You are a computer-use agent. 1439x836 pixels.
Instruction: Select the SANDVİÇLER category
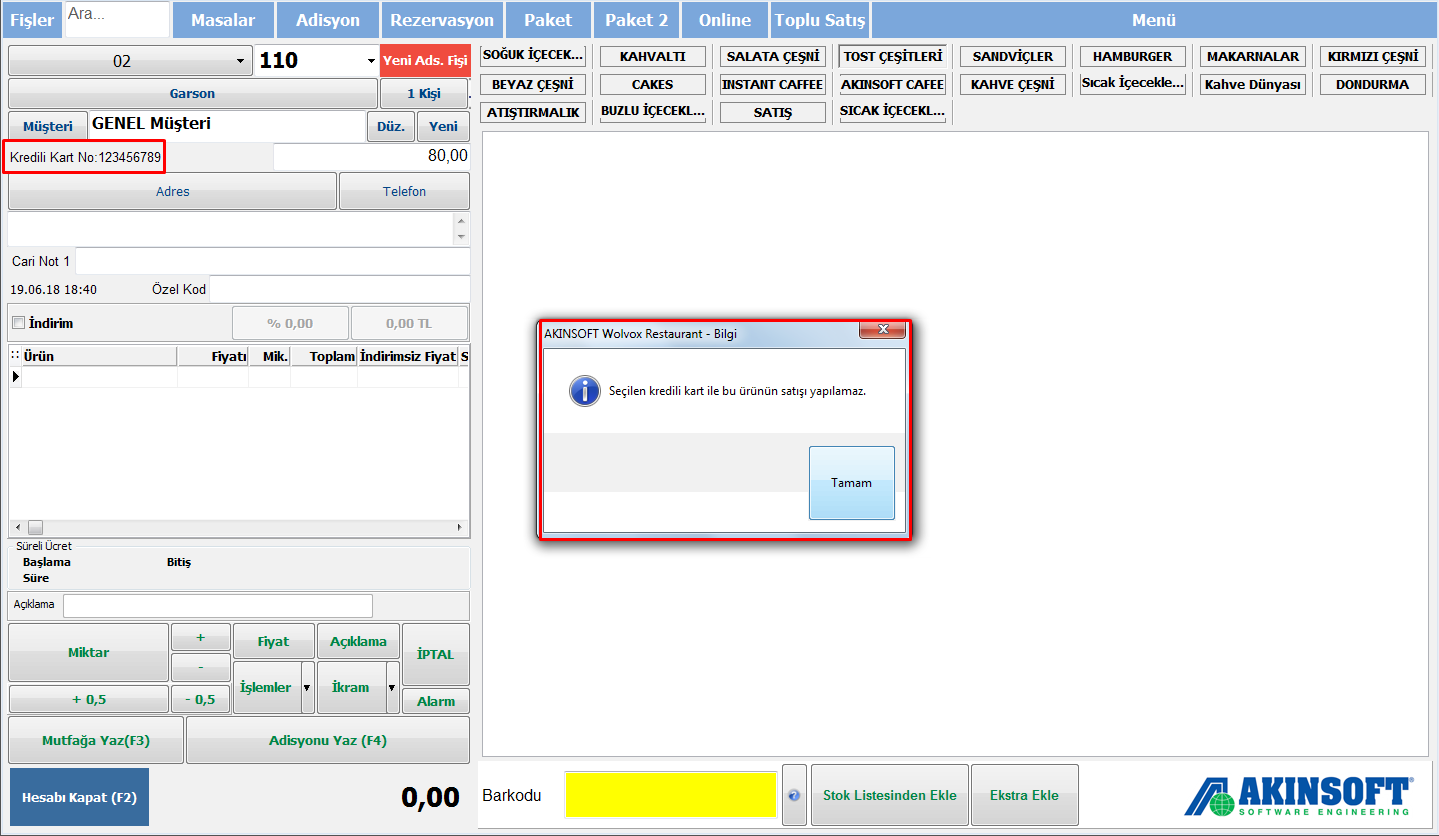pos(1013,57)
